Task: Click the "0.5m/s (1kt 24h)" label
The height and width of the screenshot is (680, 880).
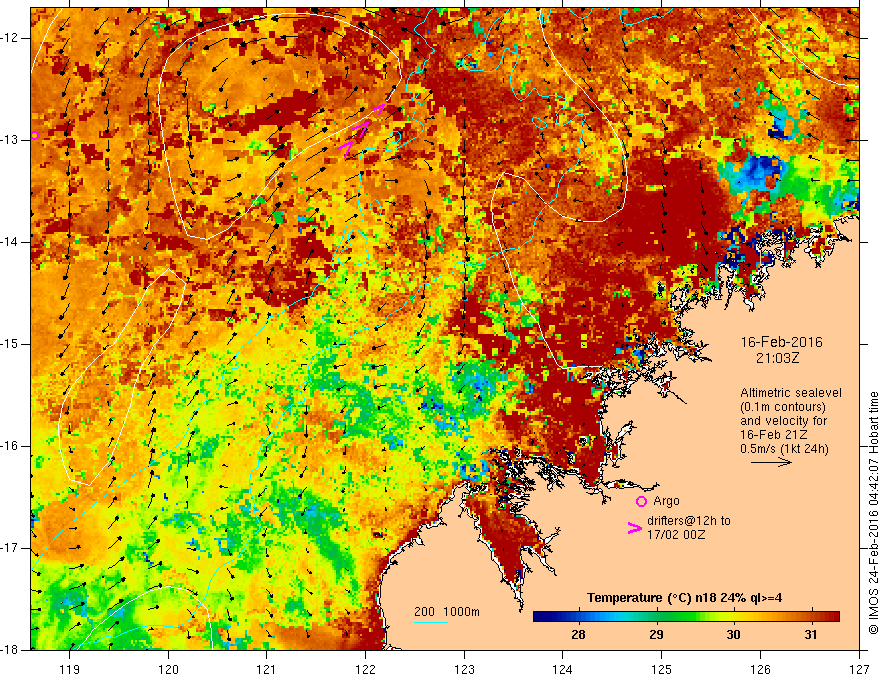Action: 783,449
